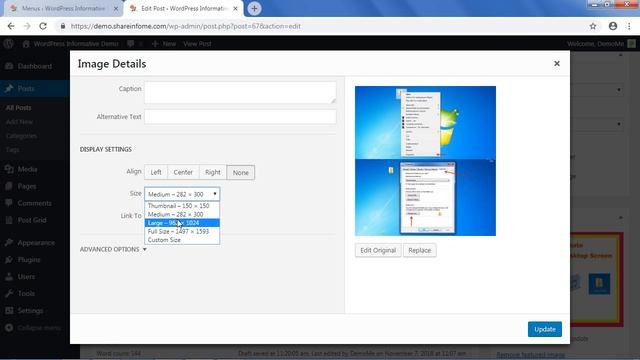The image size is (640, 360).
Task: Choose Medium – 282 × 300 option in list
Action: pyautogui.click(x=182, y=214)
